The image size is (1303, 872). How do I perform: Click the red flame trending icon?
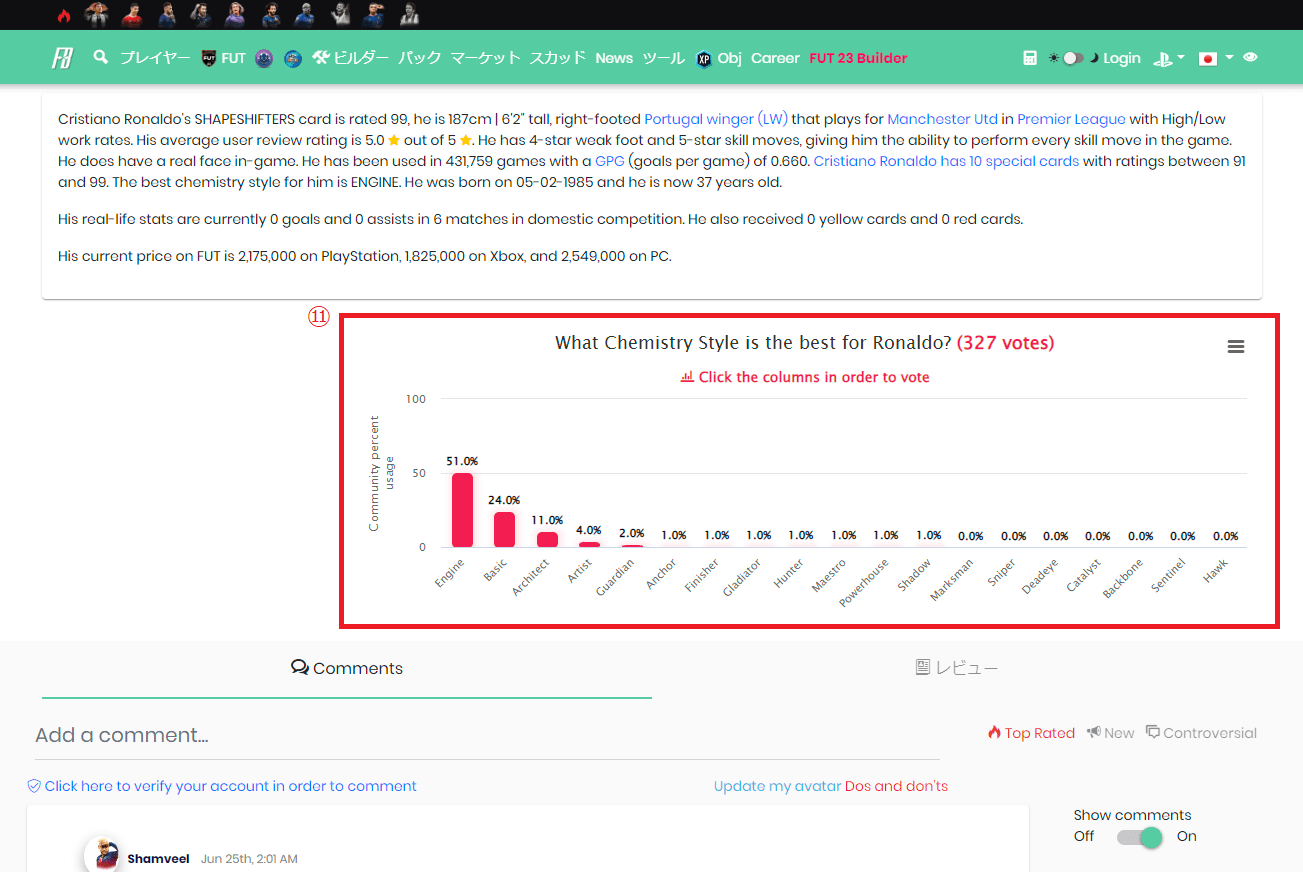(x=64, y=15)
